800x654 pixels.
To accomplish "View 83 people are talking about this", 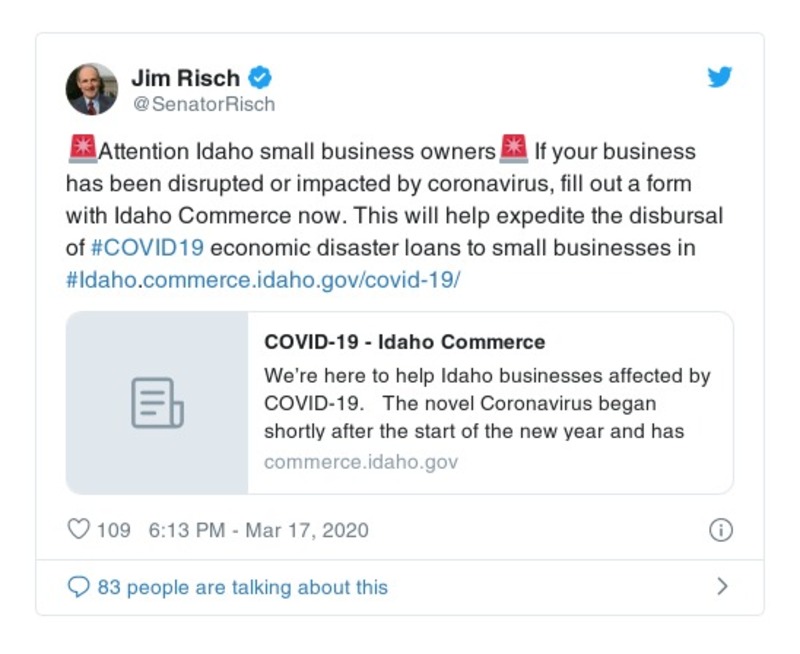I will (242, 587).
